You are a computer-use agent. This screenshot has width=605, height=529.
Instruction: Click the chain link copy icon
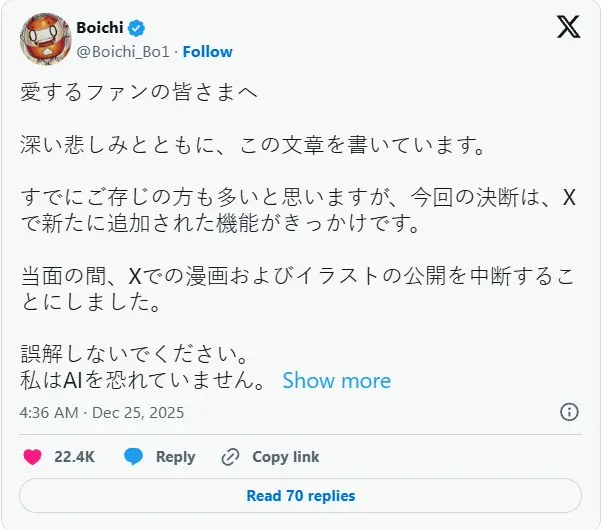230,457
